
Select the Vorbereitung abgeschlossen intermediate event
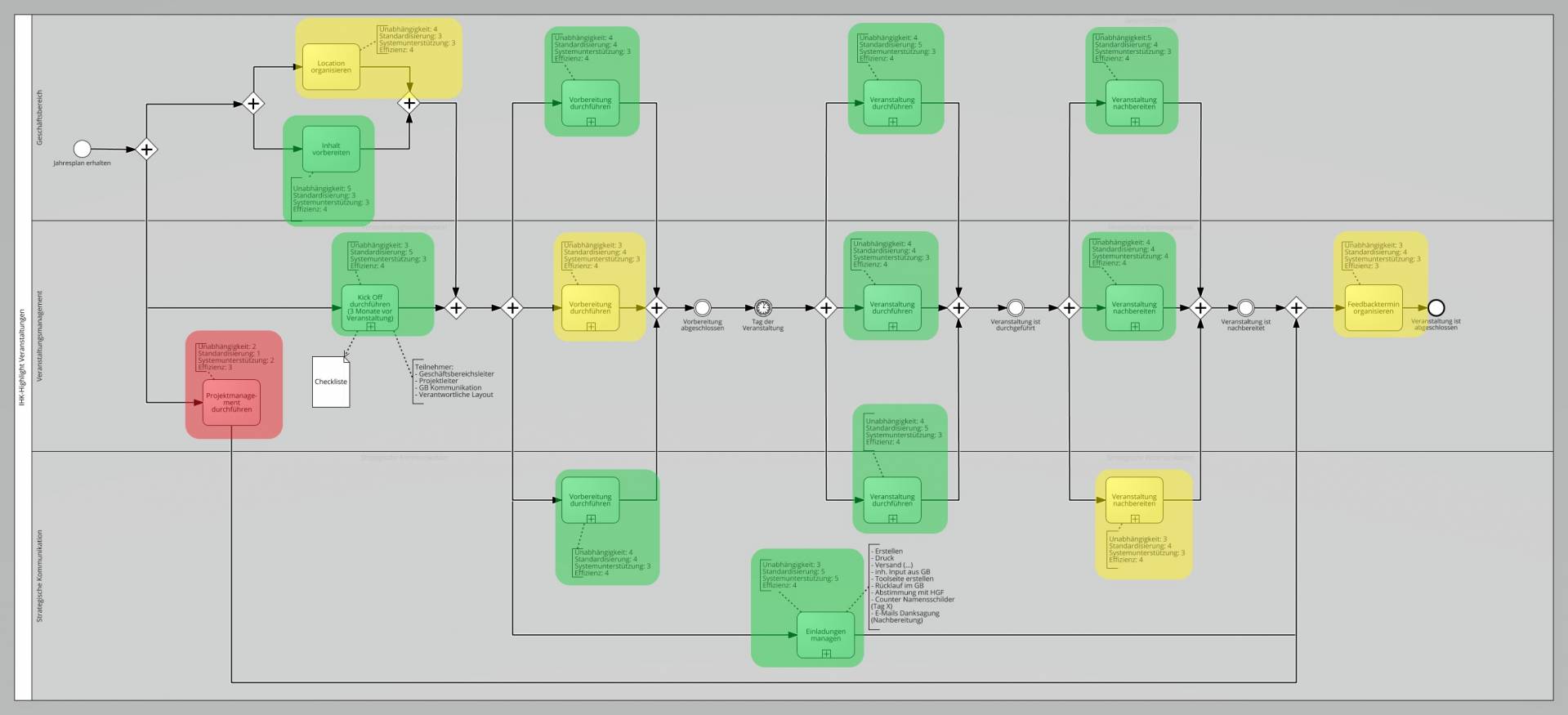pos(702,308)
